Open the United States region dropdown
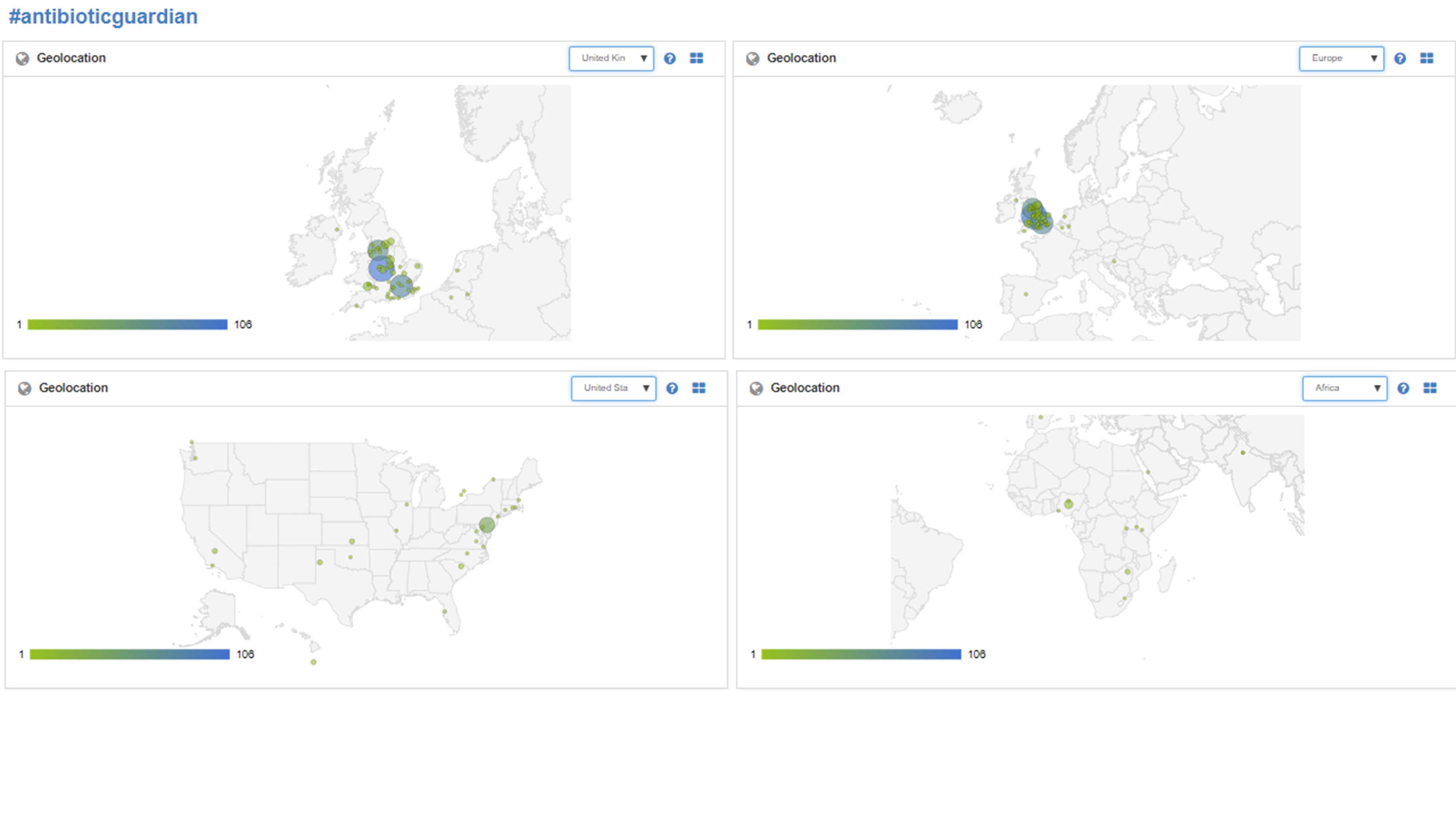The height and width of the screenshot is (819, 1456). (x=613, y=388)
